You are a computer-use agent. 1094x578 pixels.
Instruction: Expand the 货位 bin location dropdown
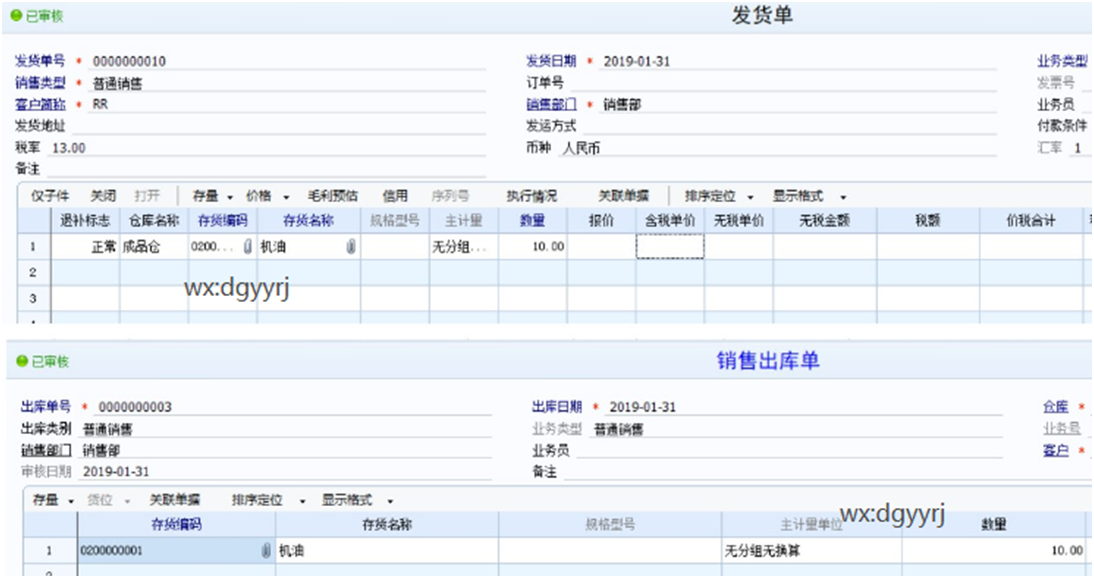pyautogui.click(x=110, y=501)
